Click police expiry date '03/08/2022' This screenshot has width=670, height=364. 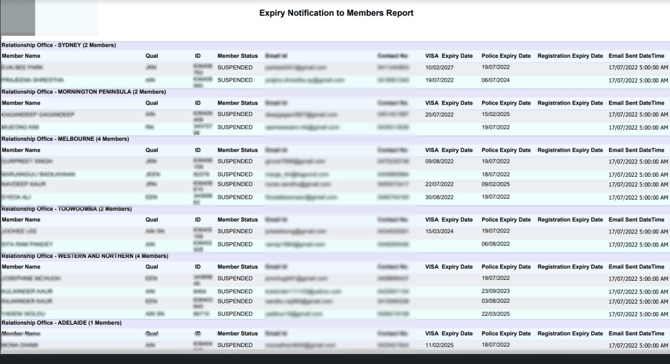click(496, 301)
